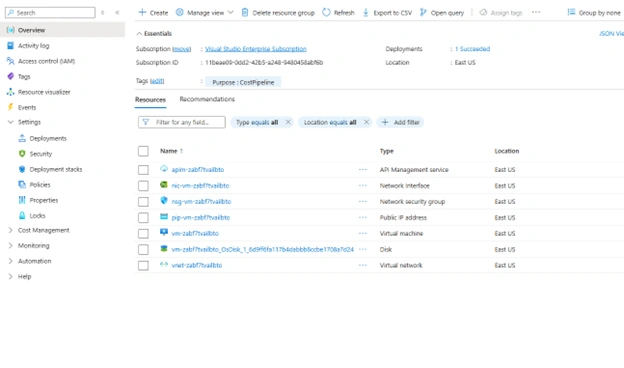The width and height of the screenshot is (624, 368).
Task: Click the public IP icon for pip-vm-zabf7tvailbto
Action: tap(164, 217)
